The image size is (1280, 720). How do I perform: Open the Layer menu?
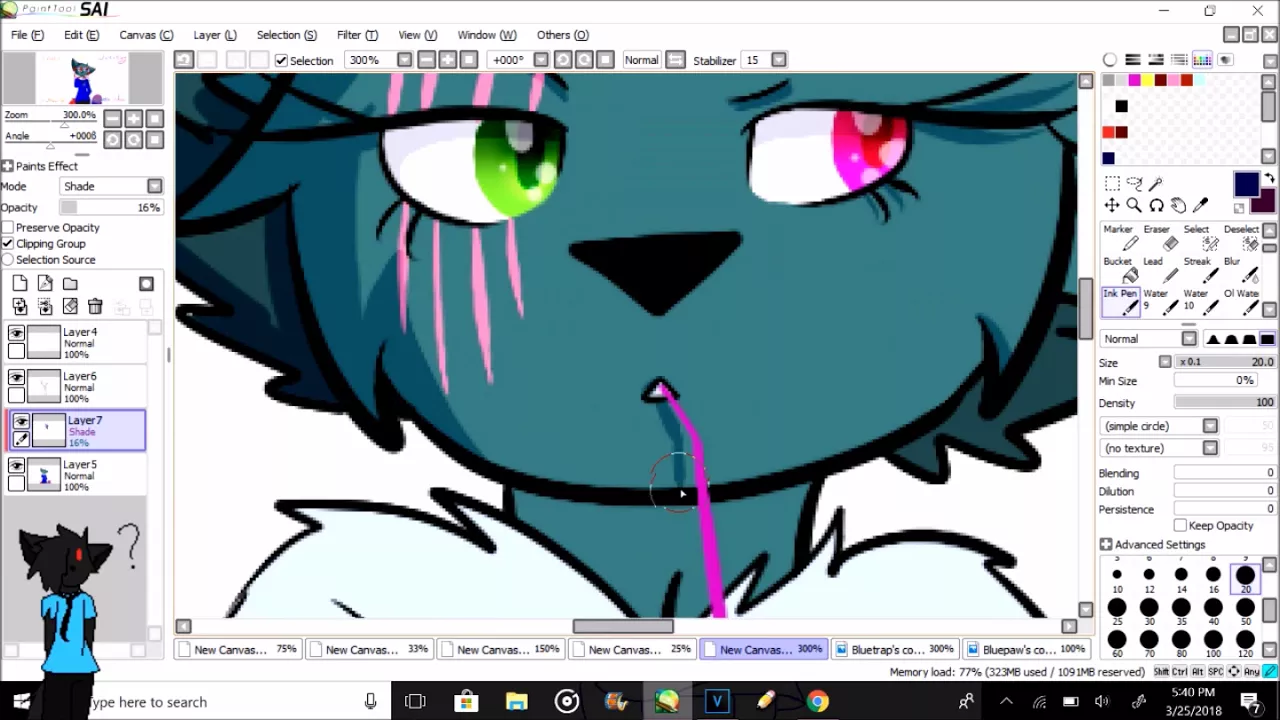(215, 35)
